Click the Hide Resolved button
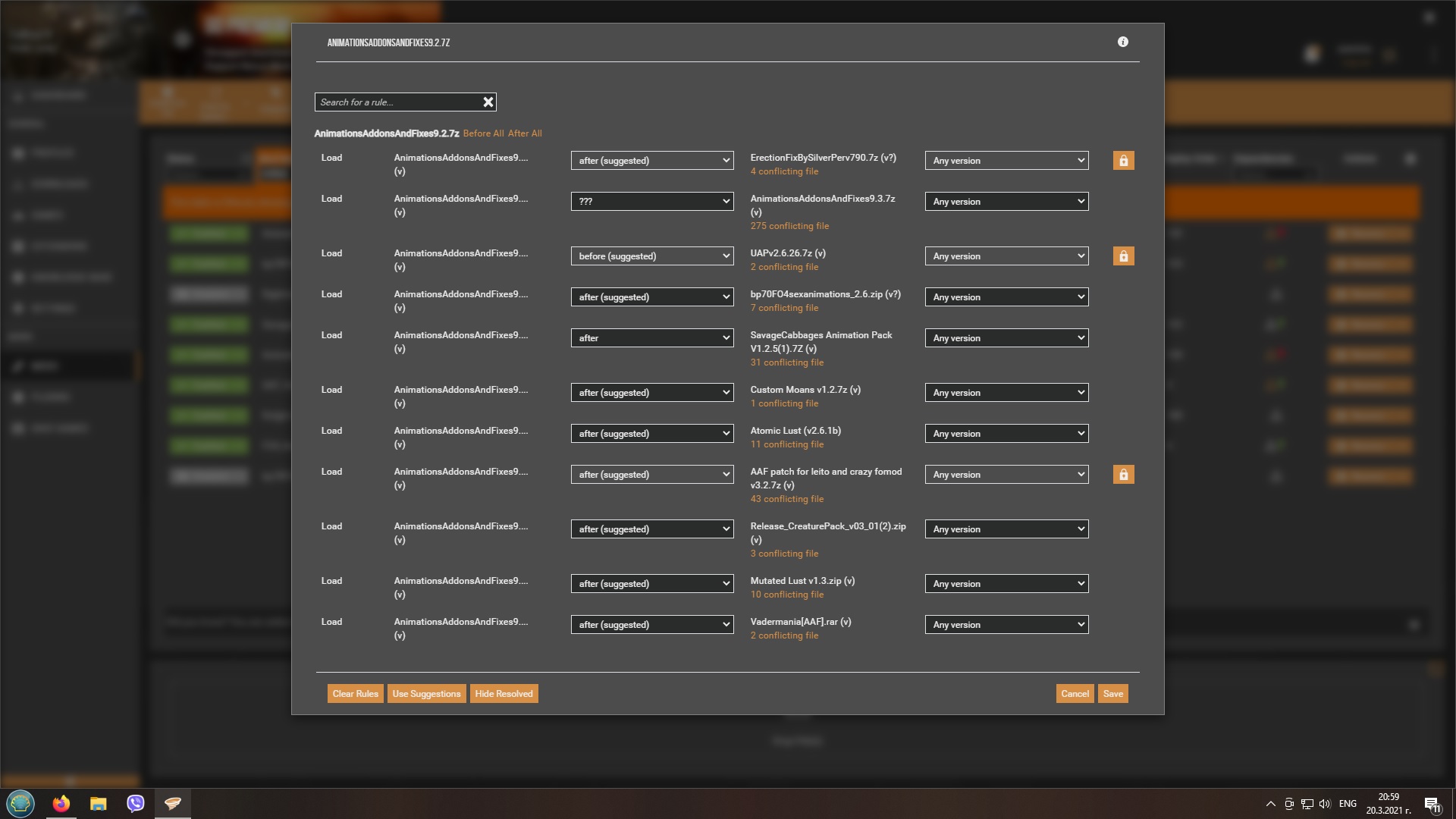This screenshot has width=1456, height=819. (504, 694)
